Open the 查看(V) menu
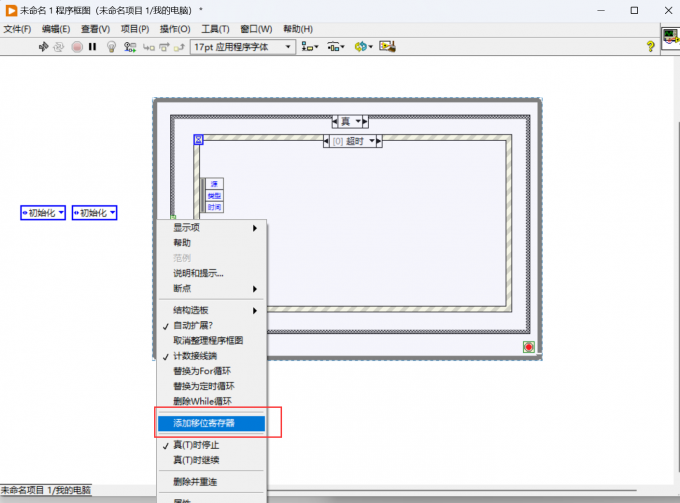Screen dimensions: 680x503 [95, 29]
